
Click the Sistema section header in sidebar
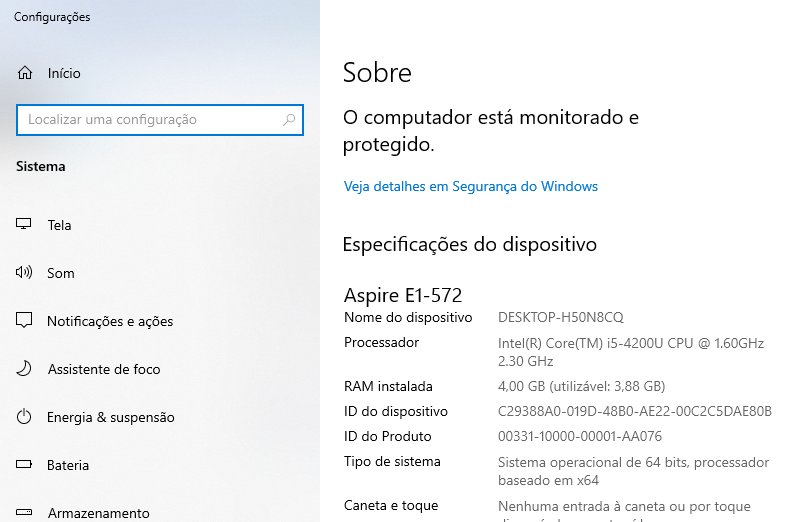pyautogui.click(x=41, y=167)
